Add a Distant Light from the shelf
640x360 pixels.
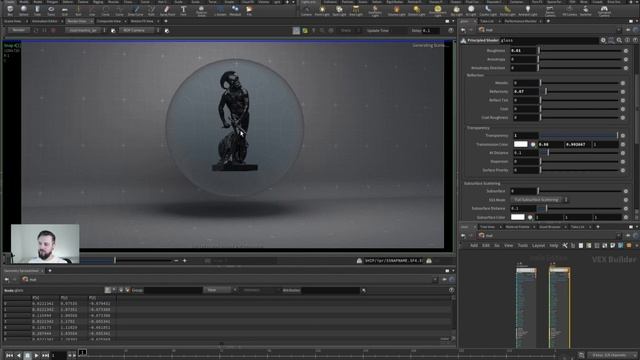click(x=416, y=11)
